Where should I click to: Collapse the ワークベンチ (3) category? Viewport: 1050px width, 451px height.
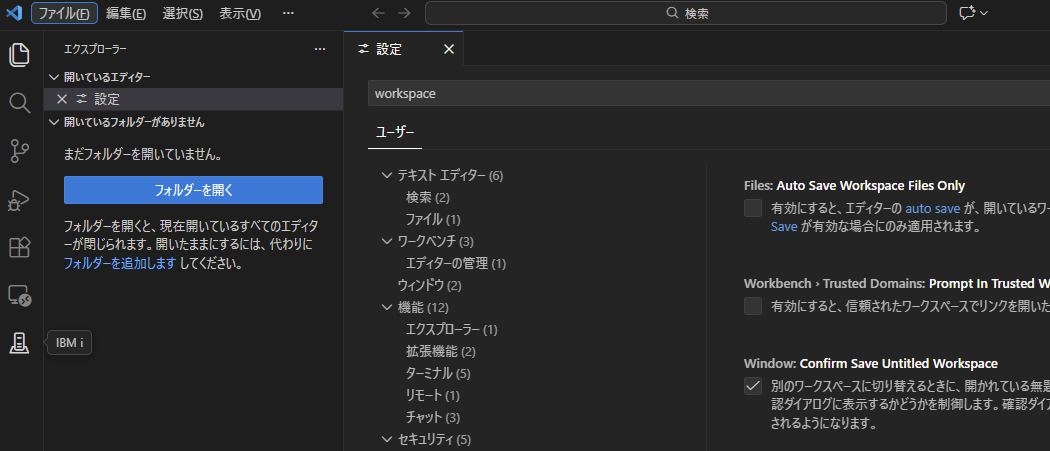(386, 241)
